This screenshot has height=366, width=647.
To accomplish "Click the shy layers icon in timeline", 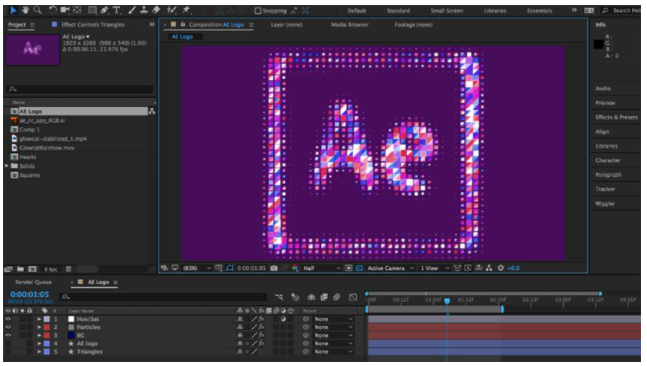I will [312, 297].
